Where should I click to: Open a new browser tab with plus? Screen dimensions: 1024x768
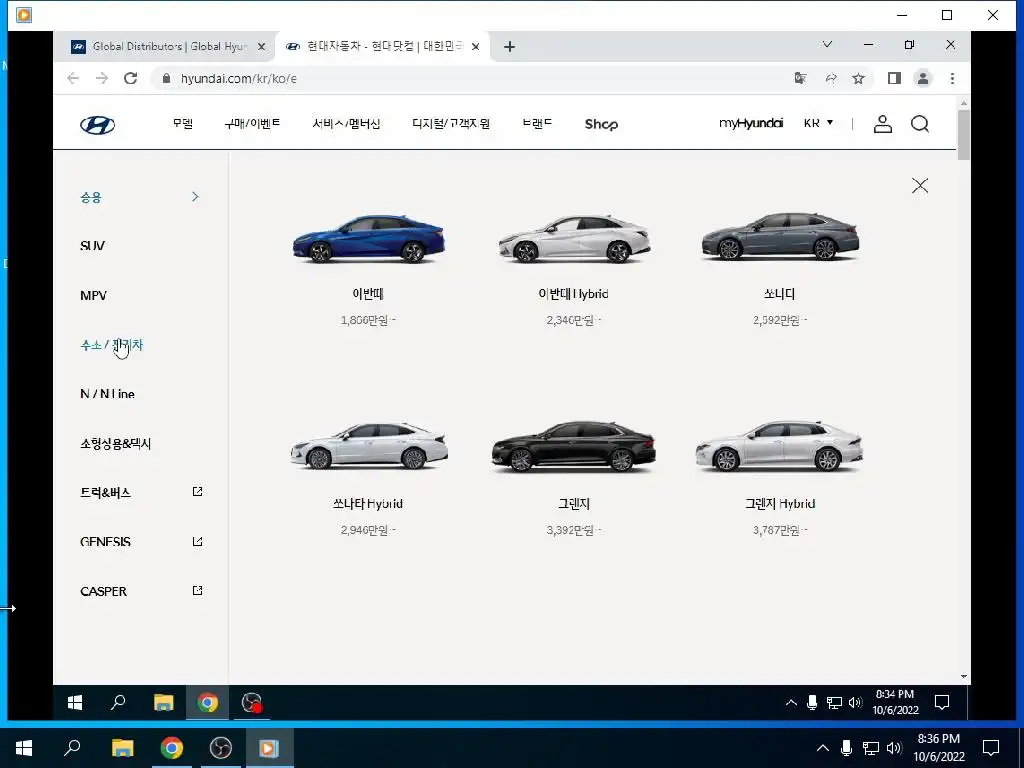(509, 46)
